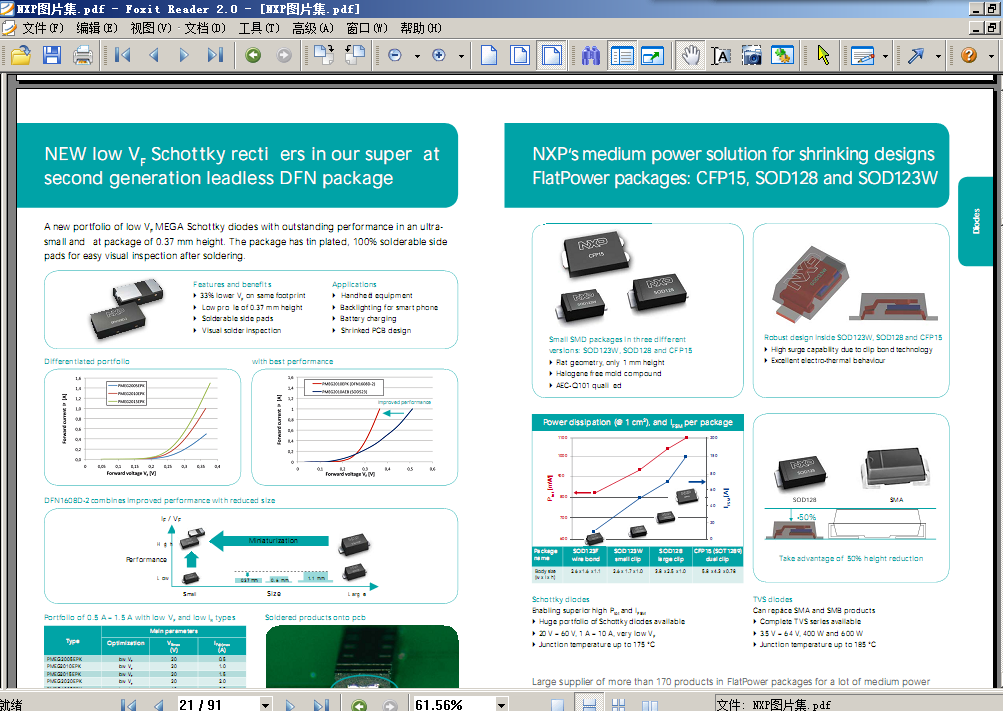Open the 工具(T) menu

259,28
